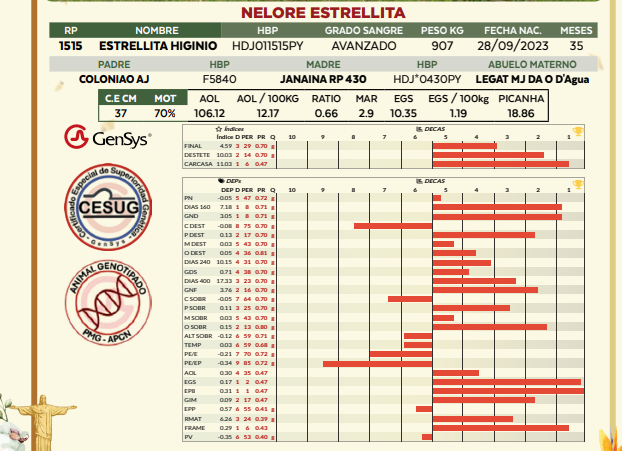
Task: Click the FINAL index red bar
Action: tap(465, 146)
